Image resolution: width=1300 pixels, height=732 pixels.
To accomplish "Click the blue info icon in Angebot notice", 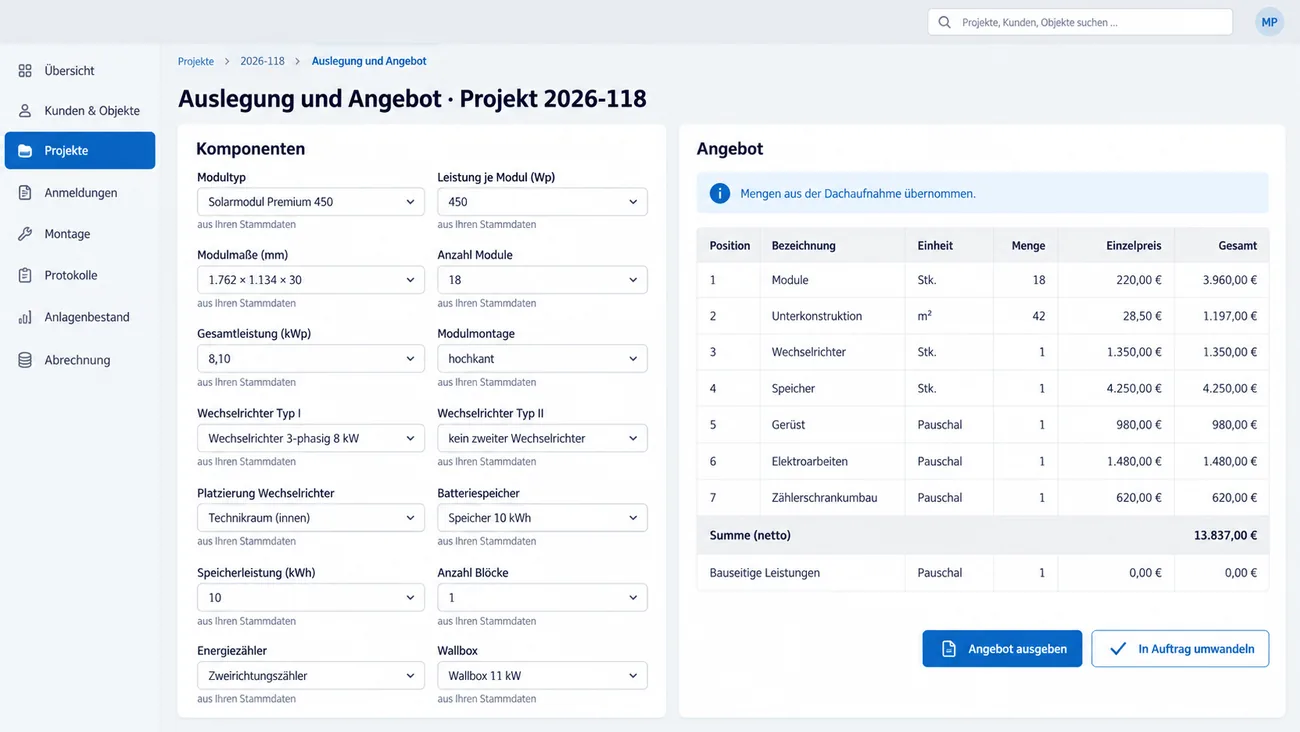I will click(720, 193).
